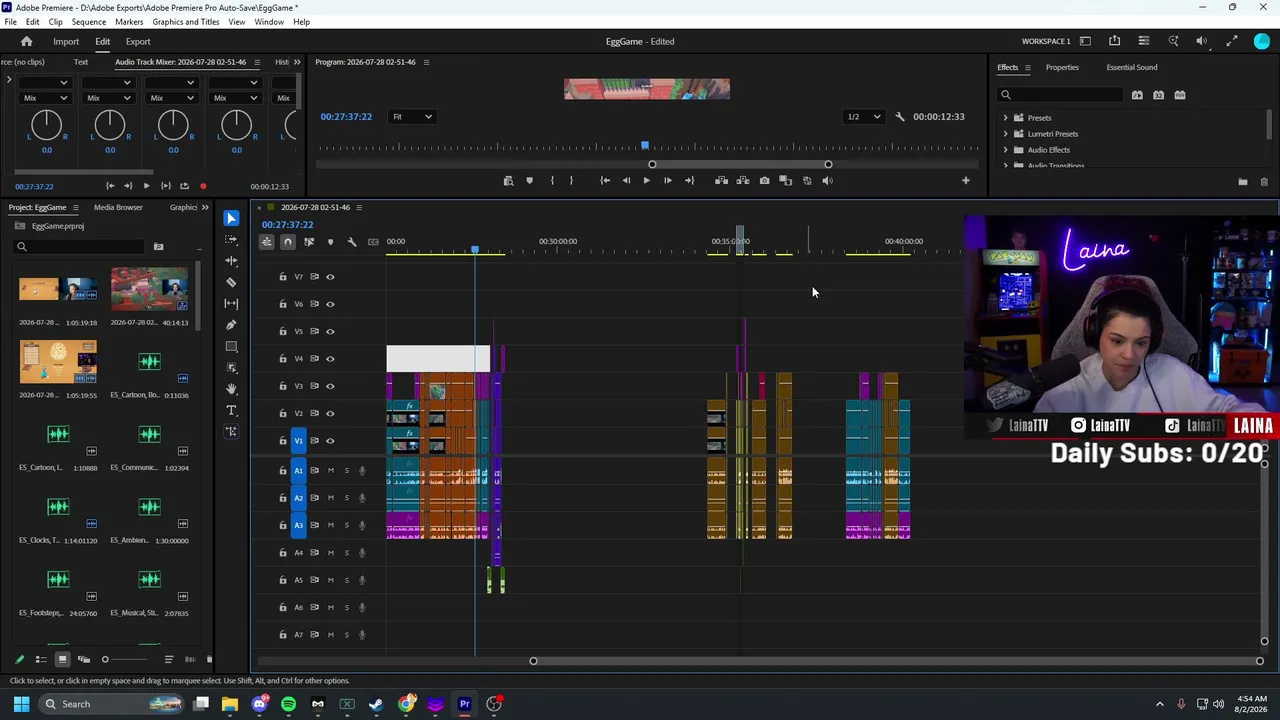Click record button in Audio Track Mixer
This screenshot has width=1280, height=720.
point(203,186)
